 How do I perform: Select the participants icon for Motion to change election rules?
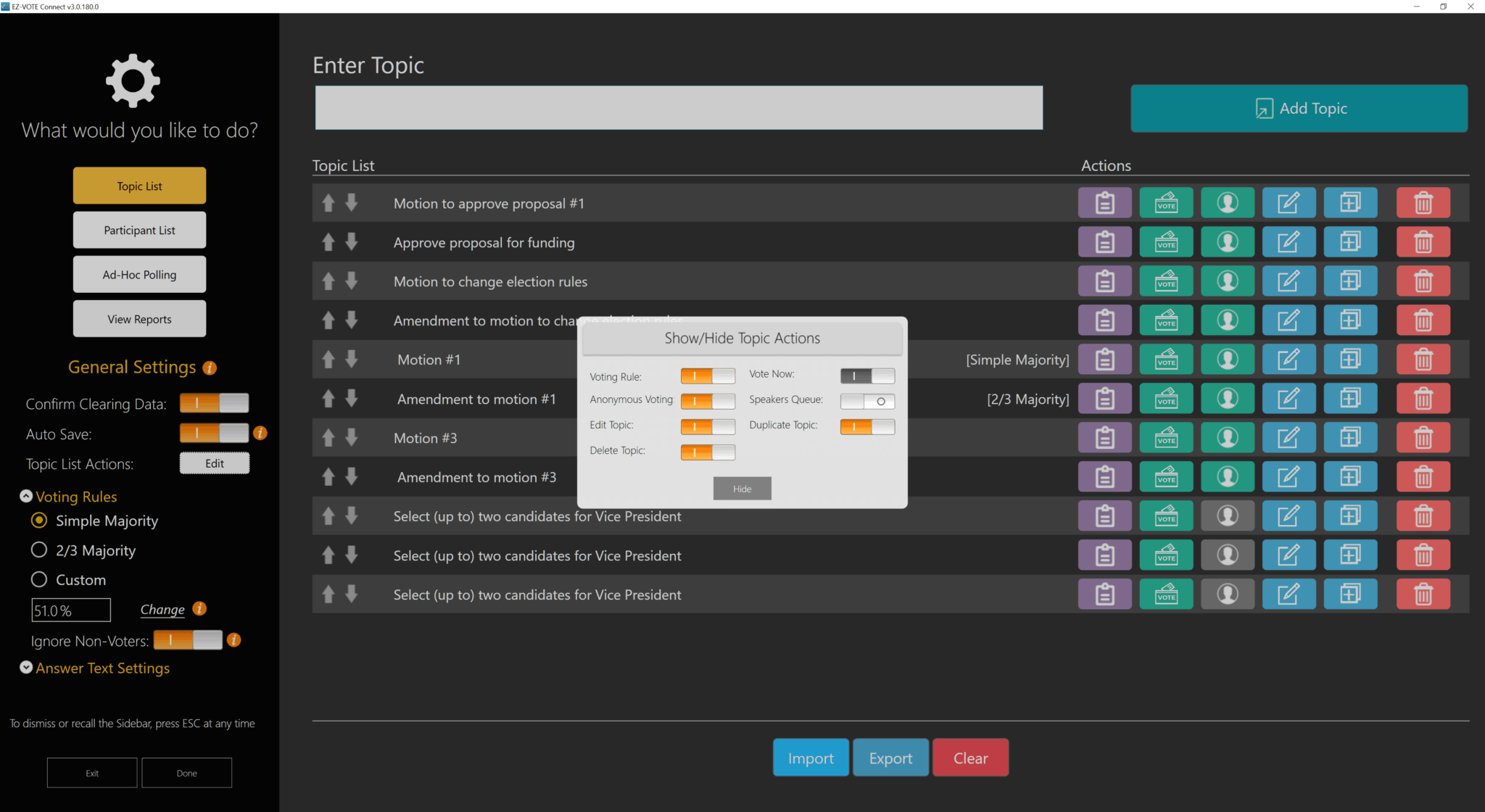pos(1227,281)
